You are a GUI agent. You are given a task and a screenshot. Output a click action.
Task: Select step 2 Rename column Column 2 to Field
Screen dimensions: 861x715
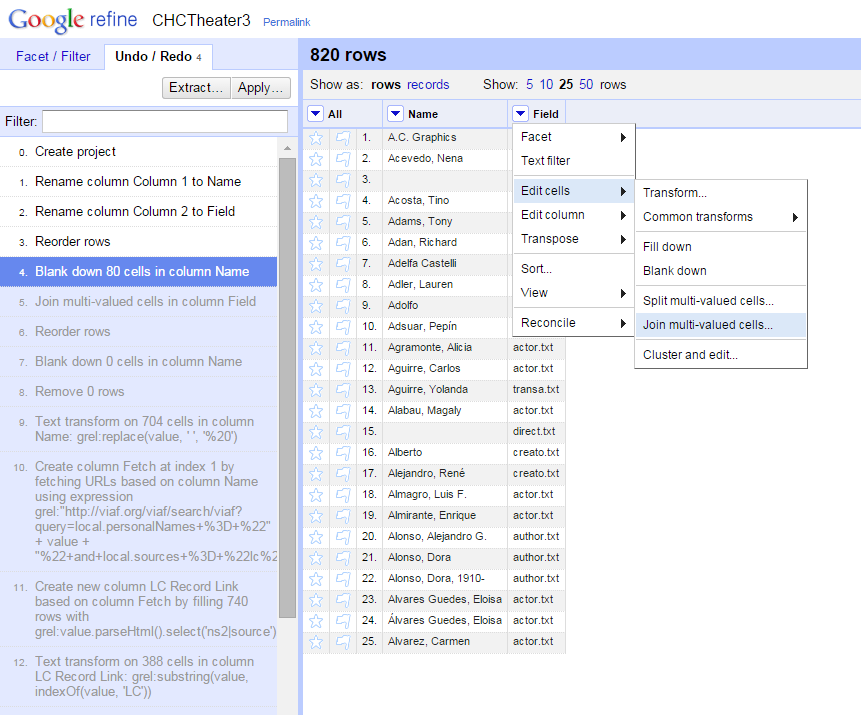[138, 211]
